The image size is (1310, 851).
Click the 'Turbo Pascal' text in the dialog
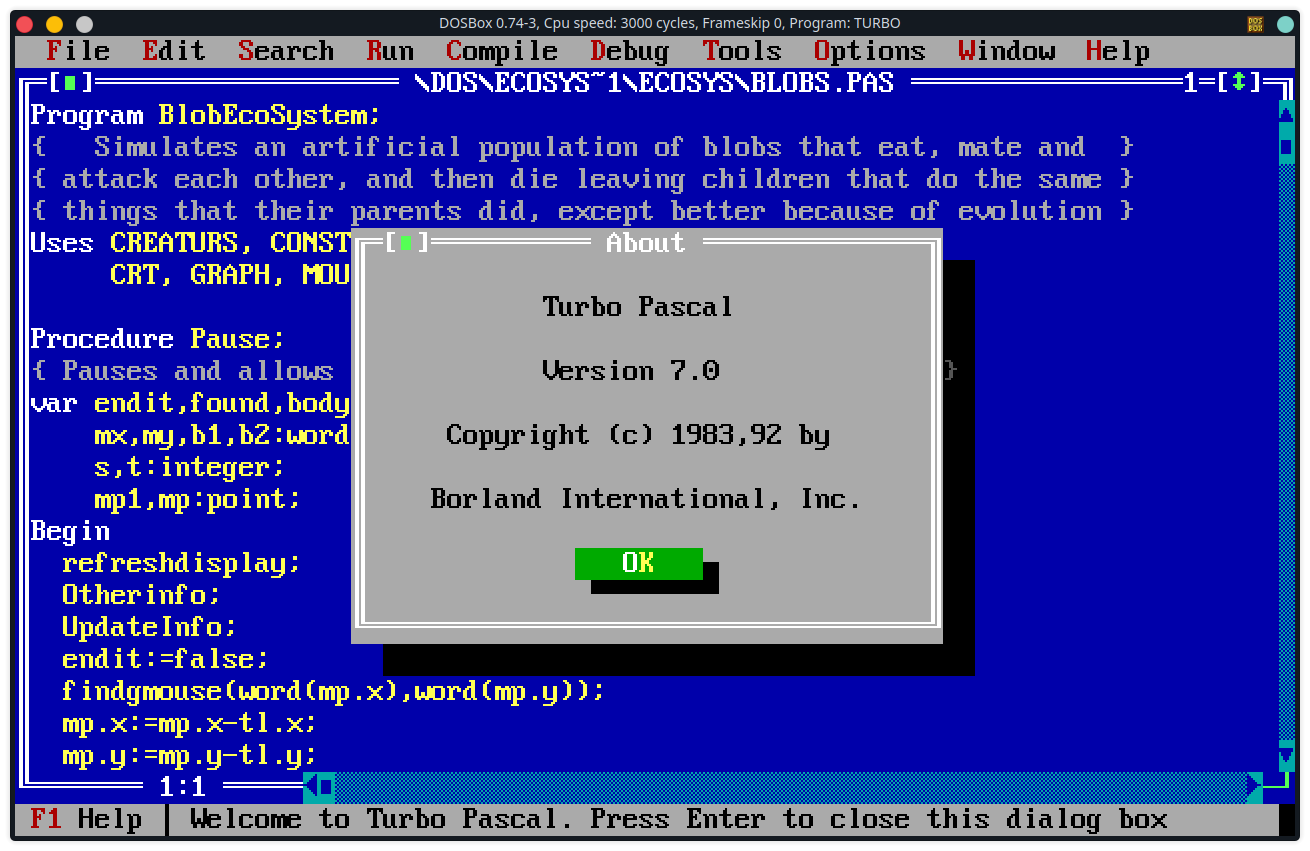point(638,306)
